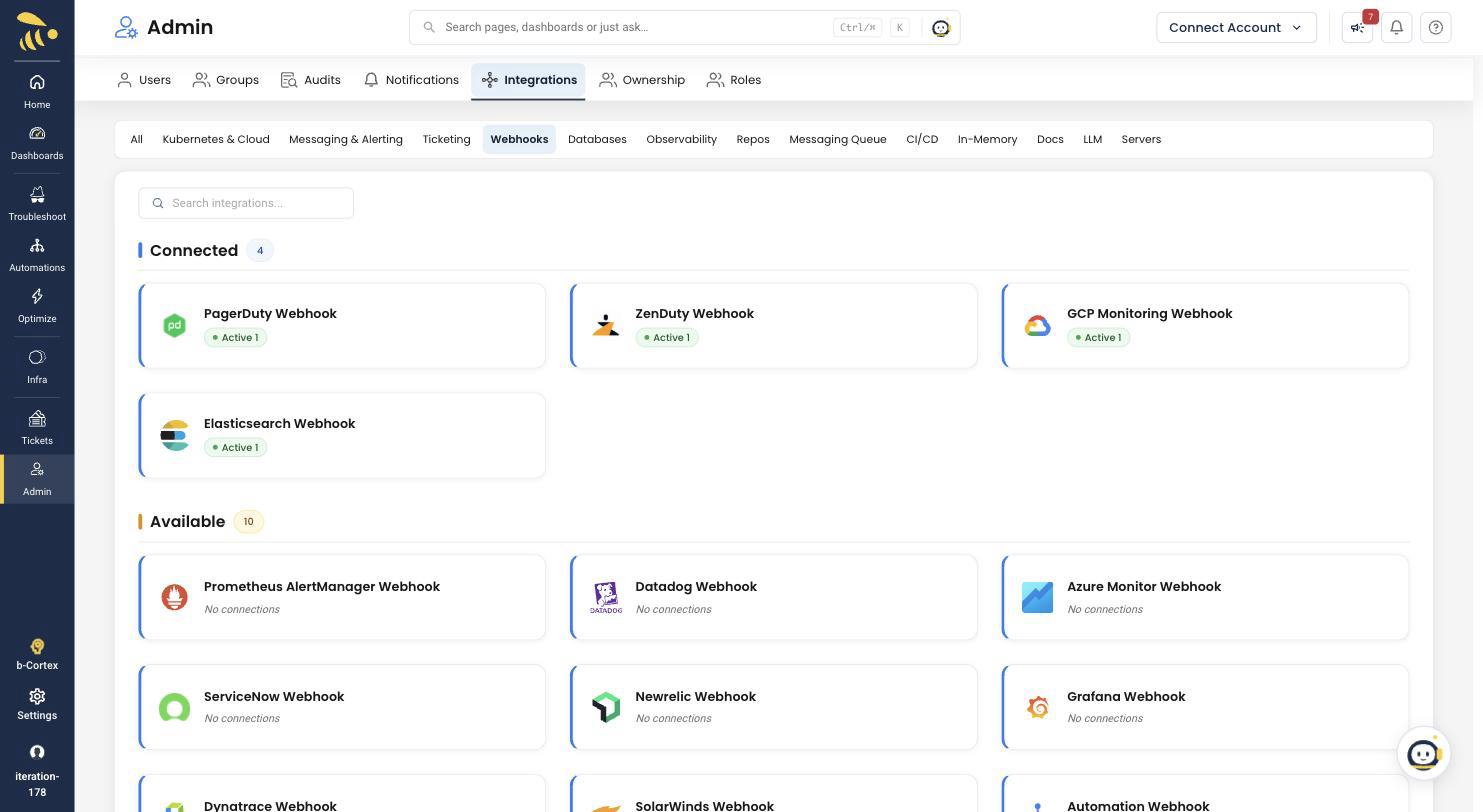Screen dimensions: 1483x812
Task: Click the Prometheus AlertManager logo
Action: point(174,597)
